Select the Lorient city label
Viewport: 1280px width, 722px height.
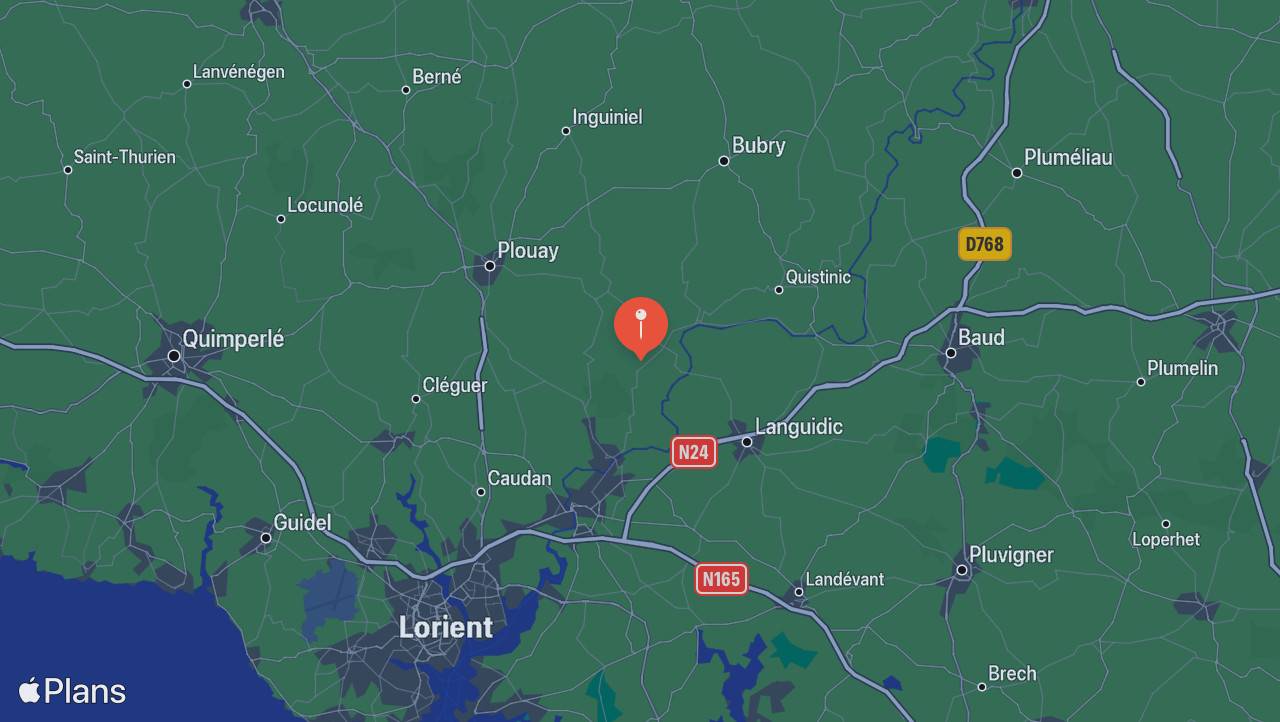(446, 627)
